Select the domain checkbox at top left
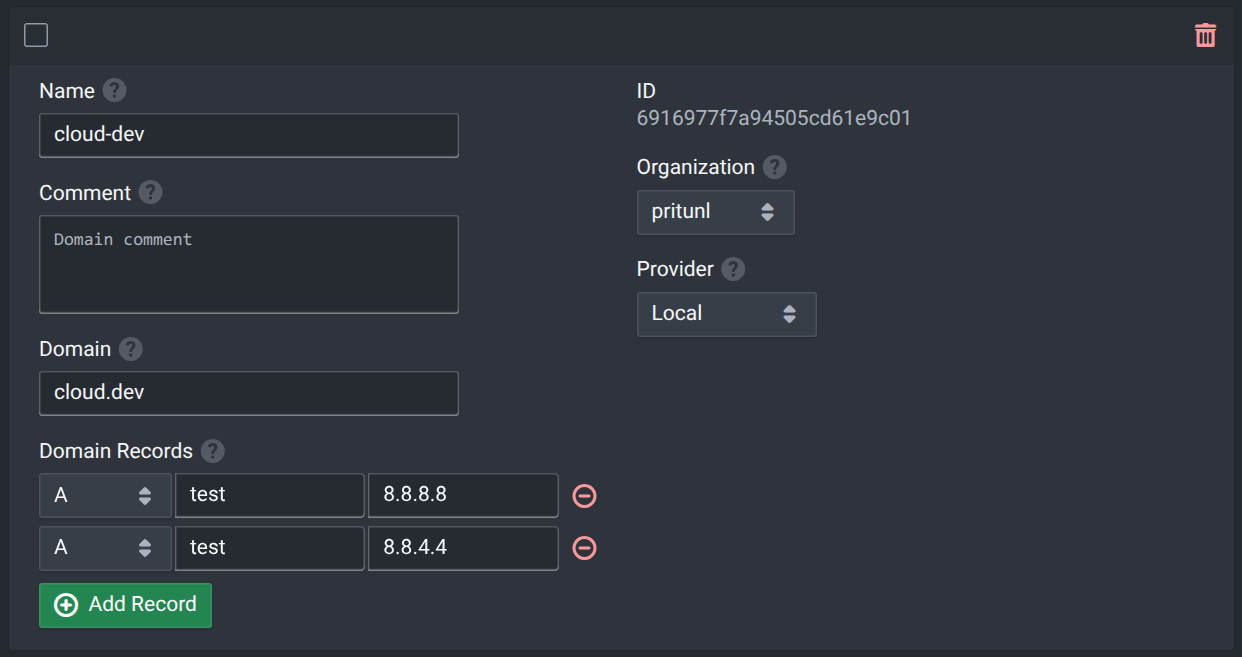Viewport: 1242px width, 657px height. pyautogui.click(x=36, y=36)
